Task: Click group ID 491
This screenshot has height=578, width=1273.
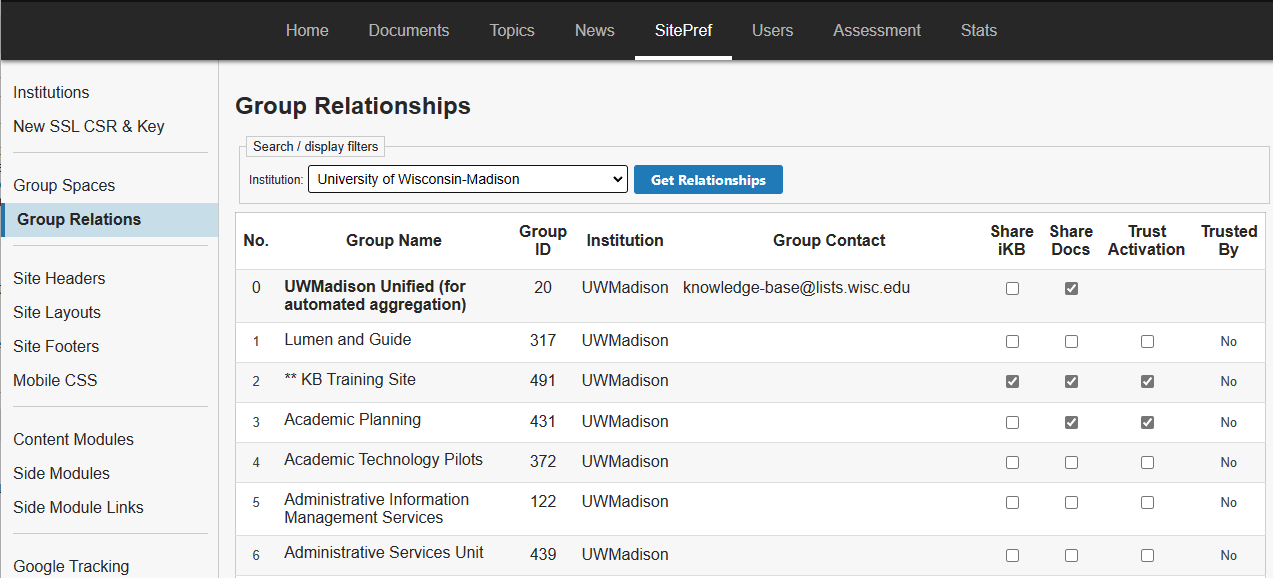Action: pyautogui.click(x=543, y=381)
